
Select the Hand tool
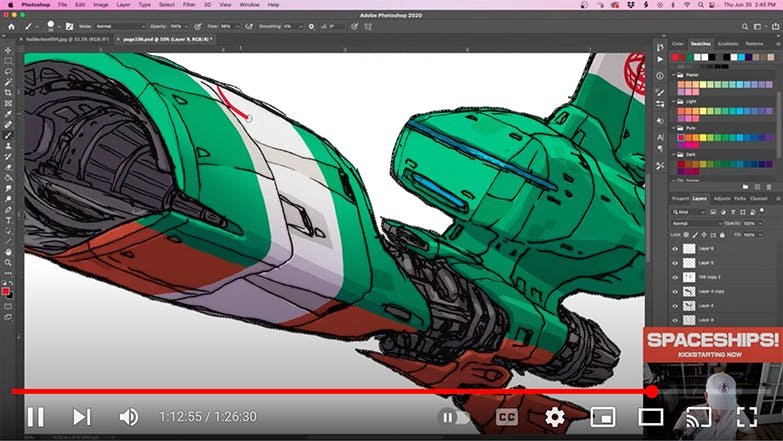[x=8, y=252]
